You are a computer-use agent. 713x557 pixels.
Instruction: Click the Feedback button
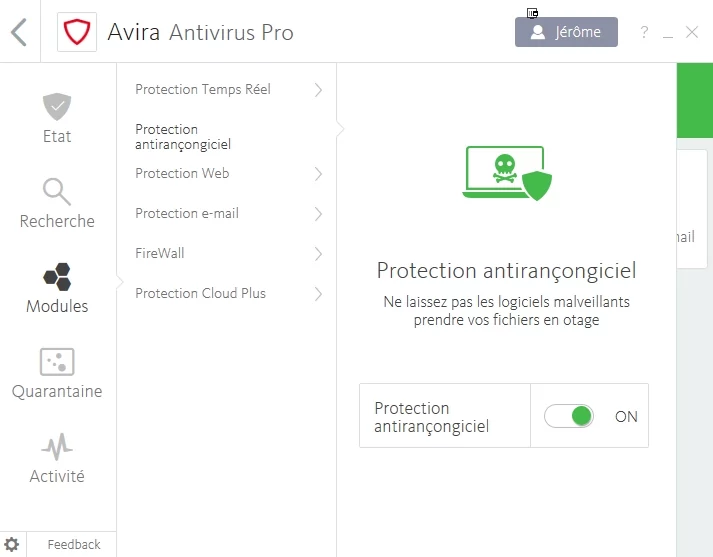pyautogui.click(x=72, y=544)
